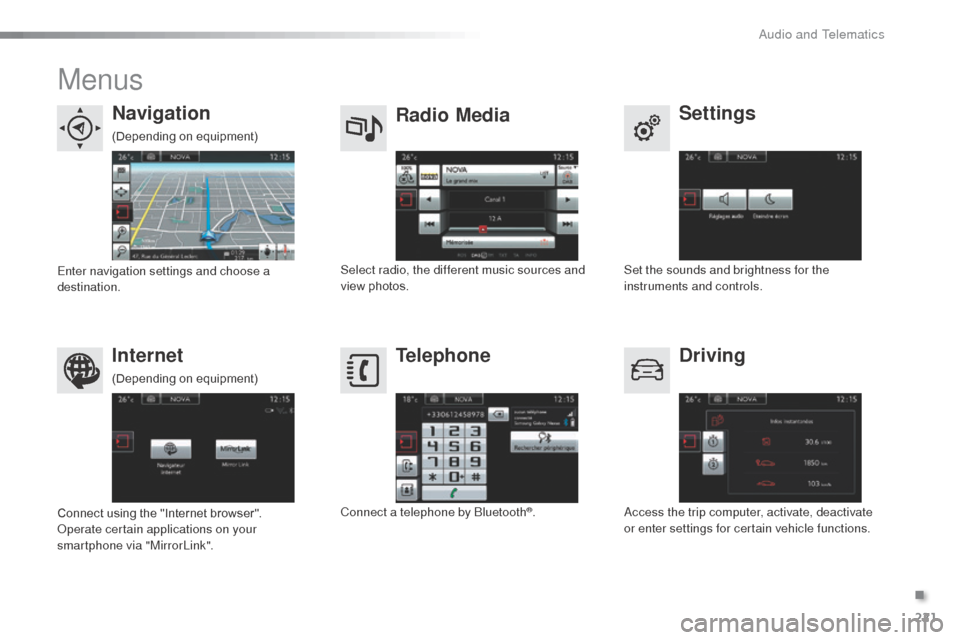Click the Settings heading

[x=717, y=114]
